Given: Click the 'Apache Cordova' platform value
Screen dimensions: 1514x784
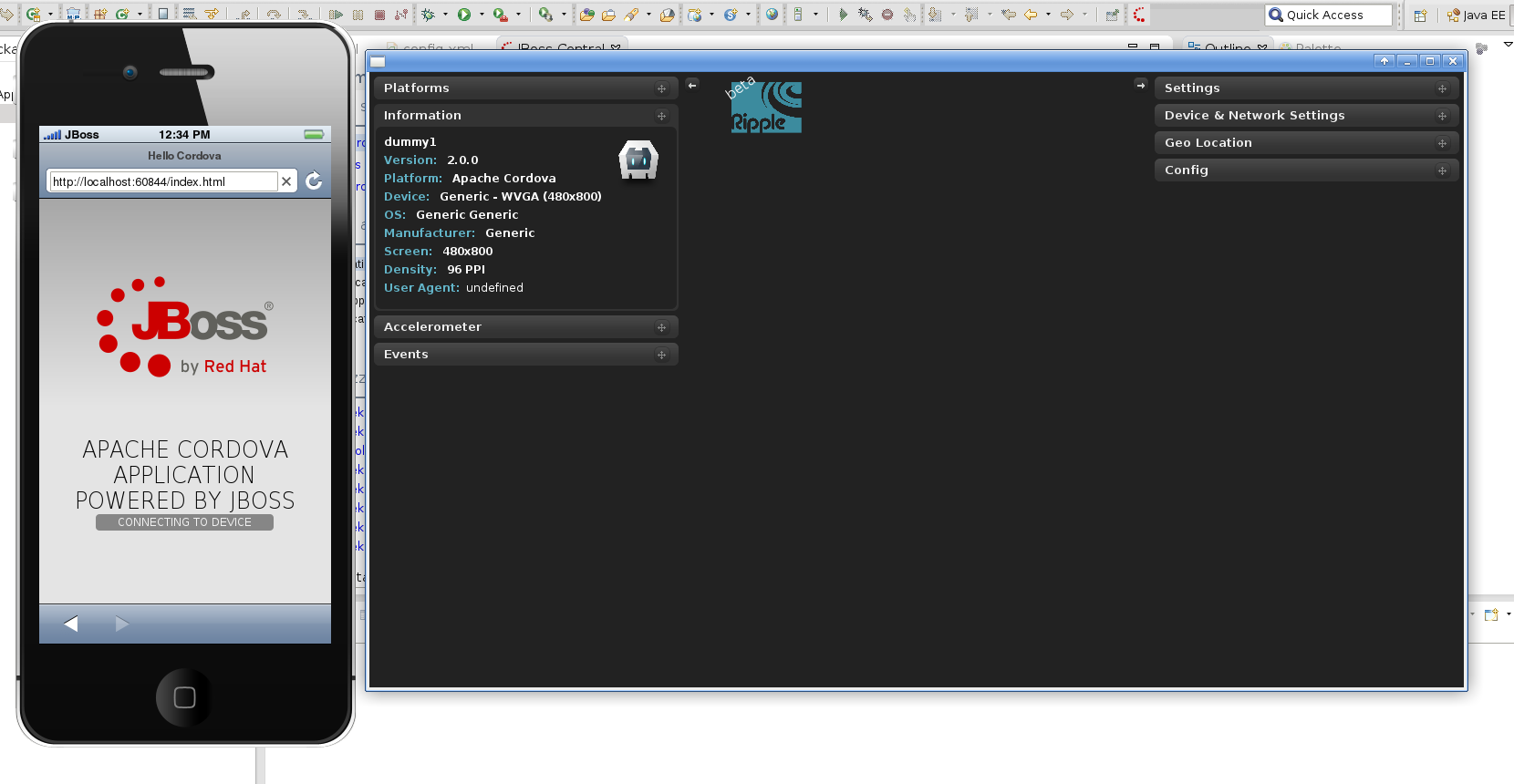Looking at the screenshot, I should 503,179.
